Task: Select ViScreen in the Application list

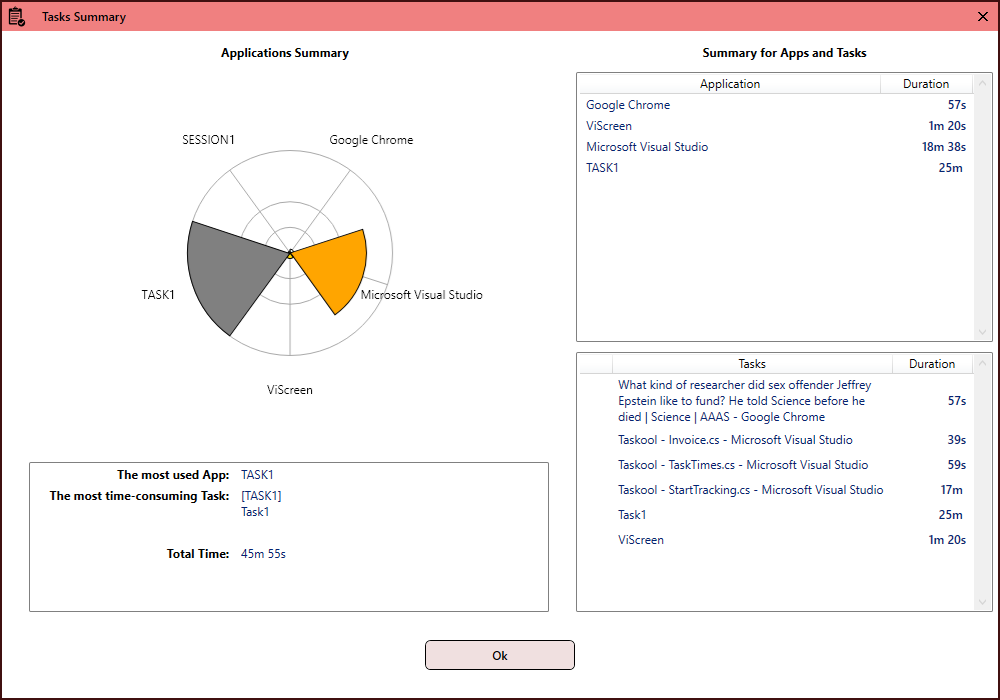Action: [609, 126]
